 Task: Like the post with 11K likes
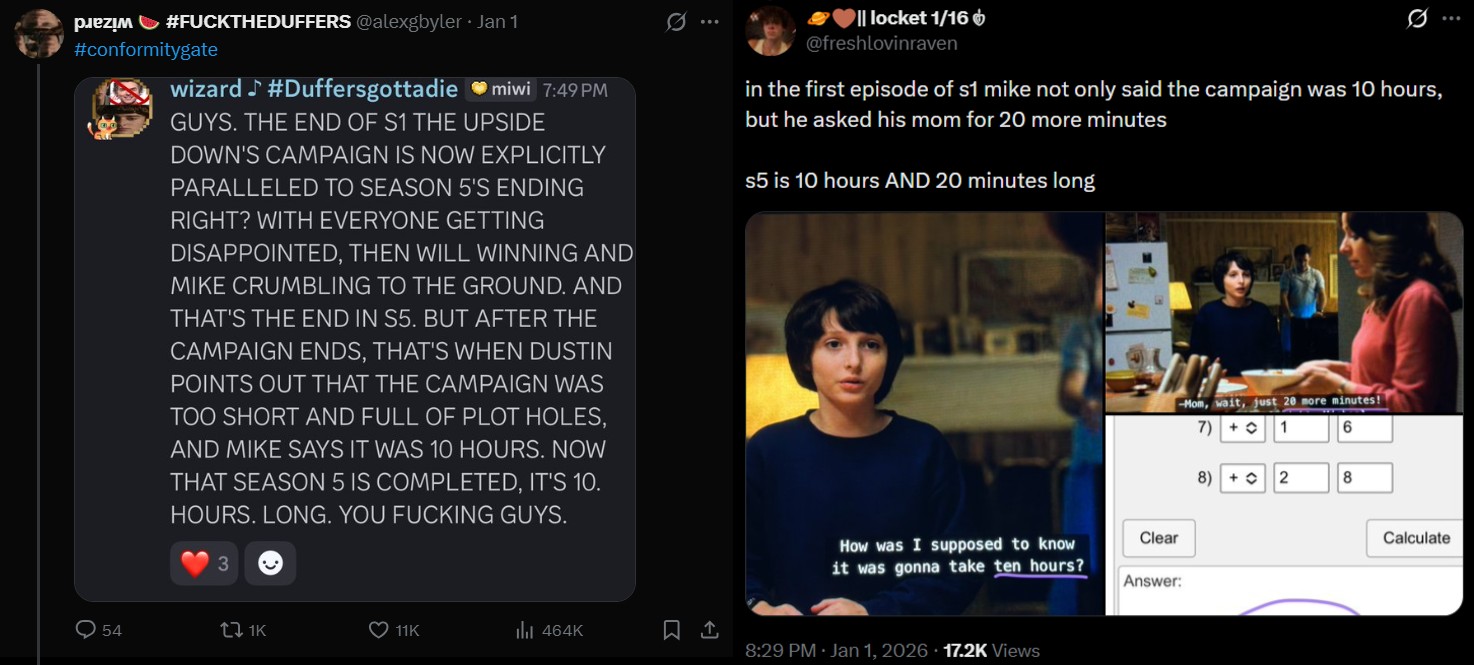click(379, 630)
